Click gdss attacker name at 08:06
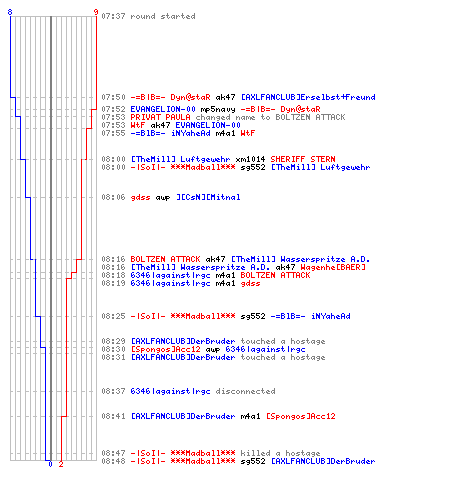The image size is (450, 500). tap(140, 197)
